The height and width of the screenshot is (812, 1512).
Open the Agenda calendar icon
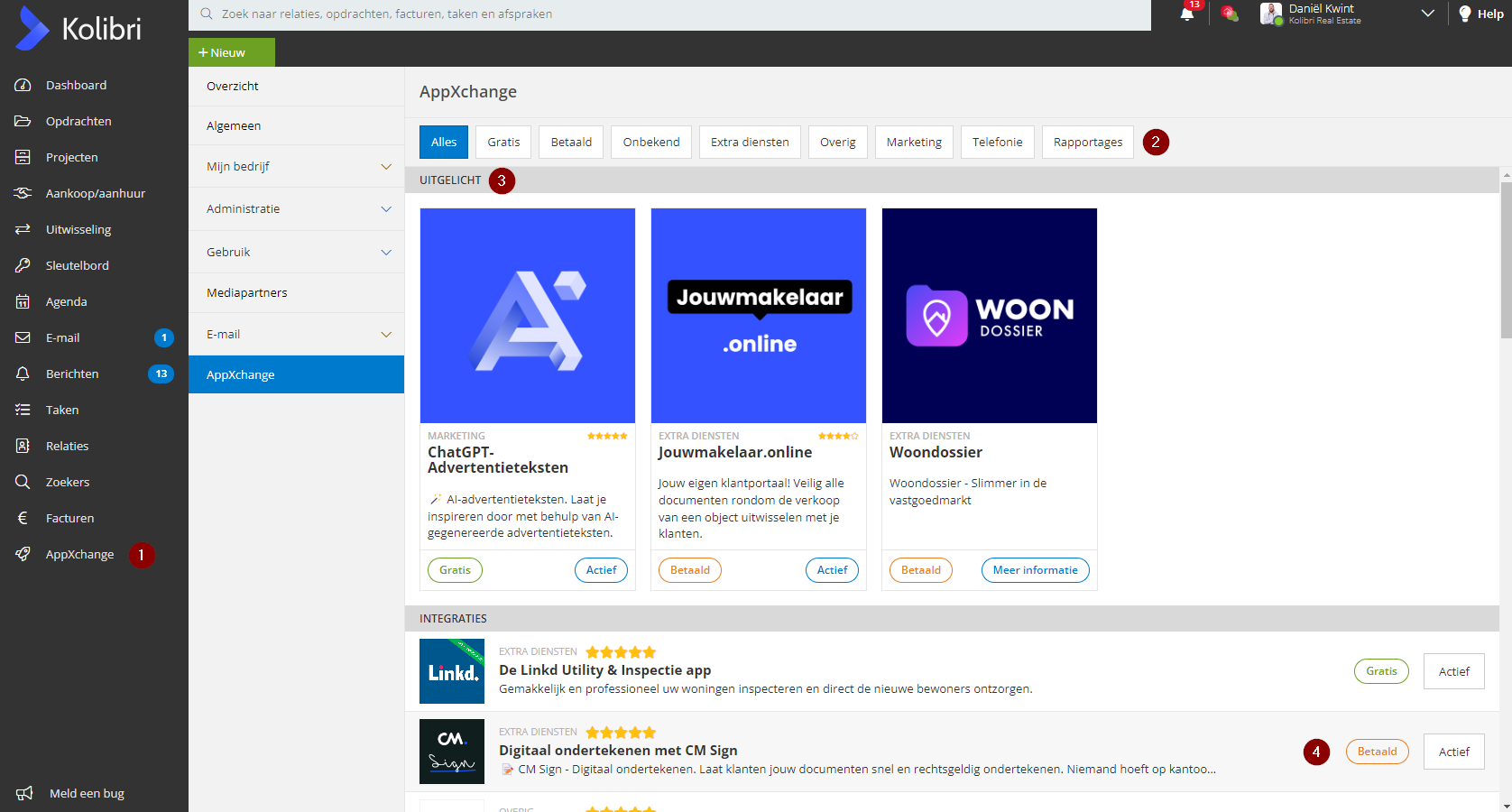pyautogui.click(x=23, y=301)
